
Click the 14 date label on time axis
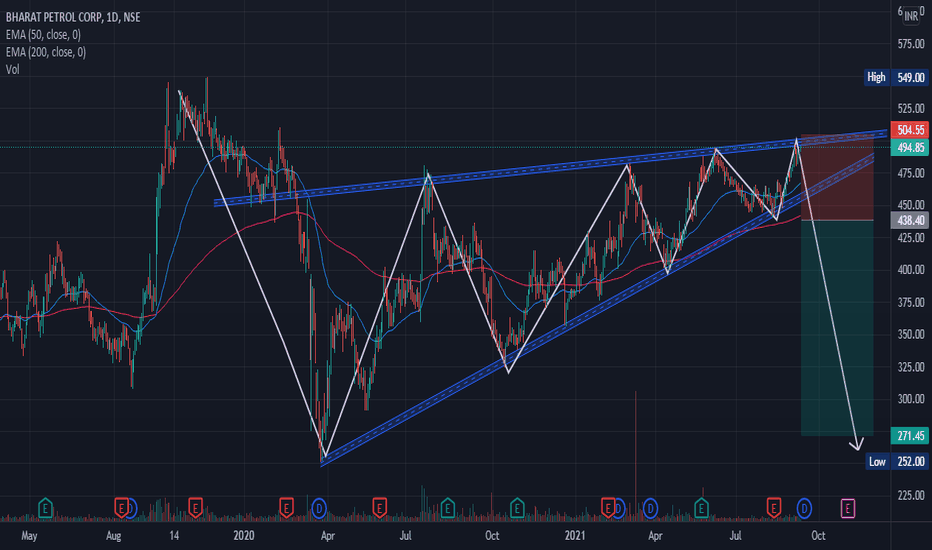tap(174, 536)
